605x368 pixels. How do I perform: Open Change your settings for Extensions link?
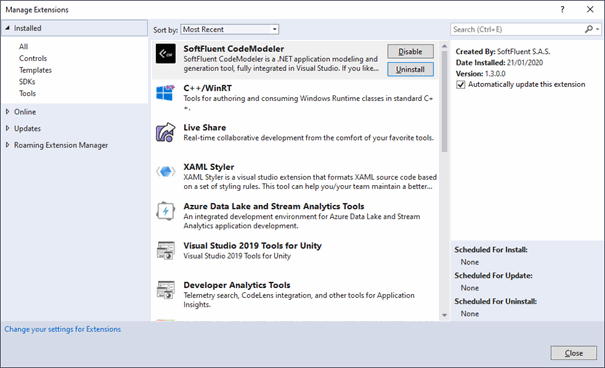point(63,329)
